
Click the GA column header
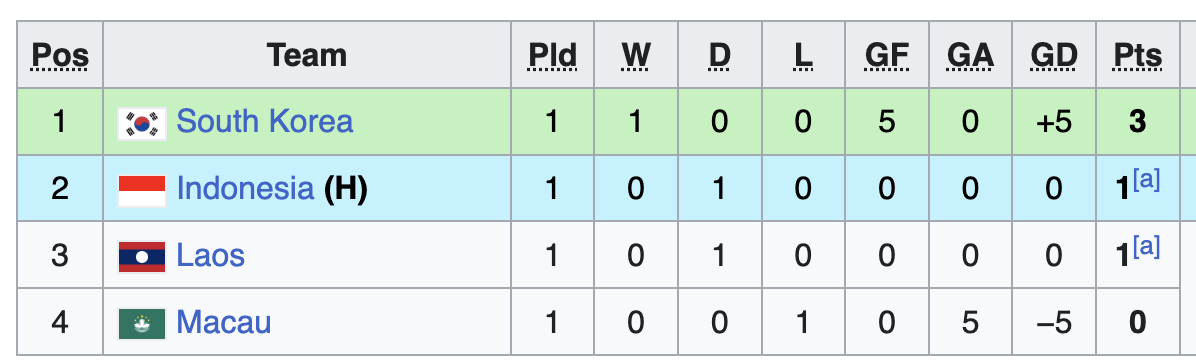pos(970,56)
